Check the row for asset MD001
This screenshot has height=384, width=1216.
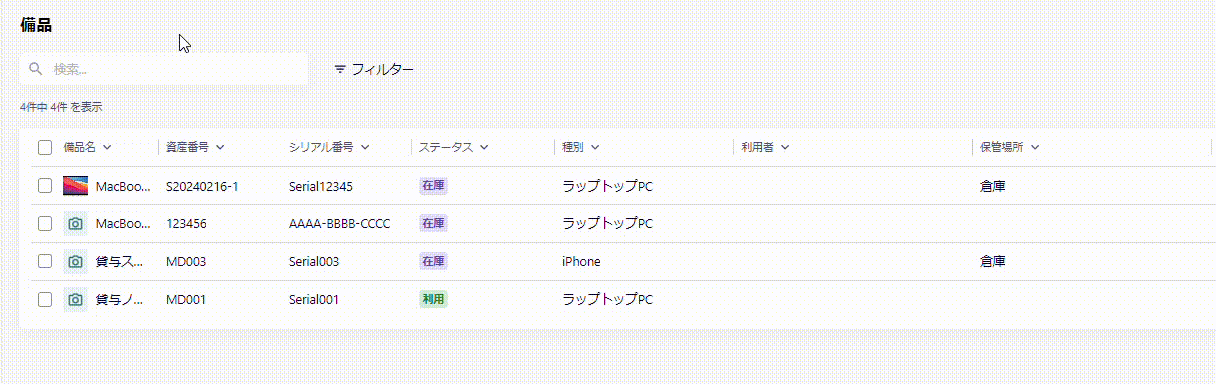(x=45, y=299)
